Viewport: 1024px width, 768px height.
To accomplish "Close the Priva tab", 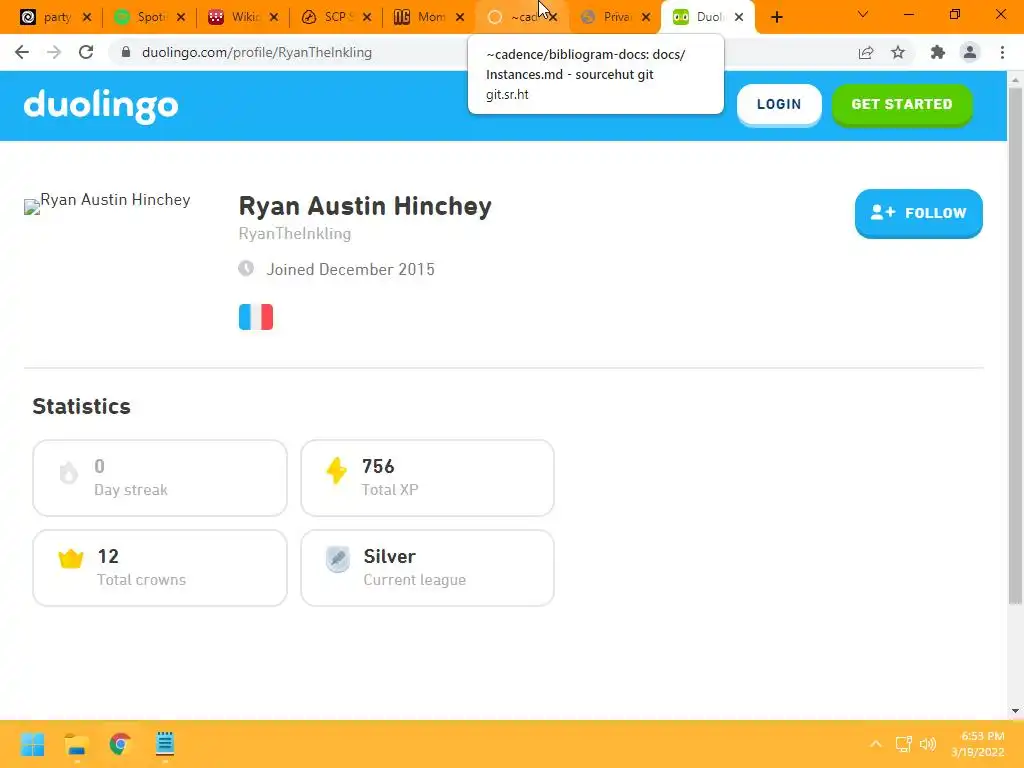I will (646, 17).
